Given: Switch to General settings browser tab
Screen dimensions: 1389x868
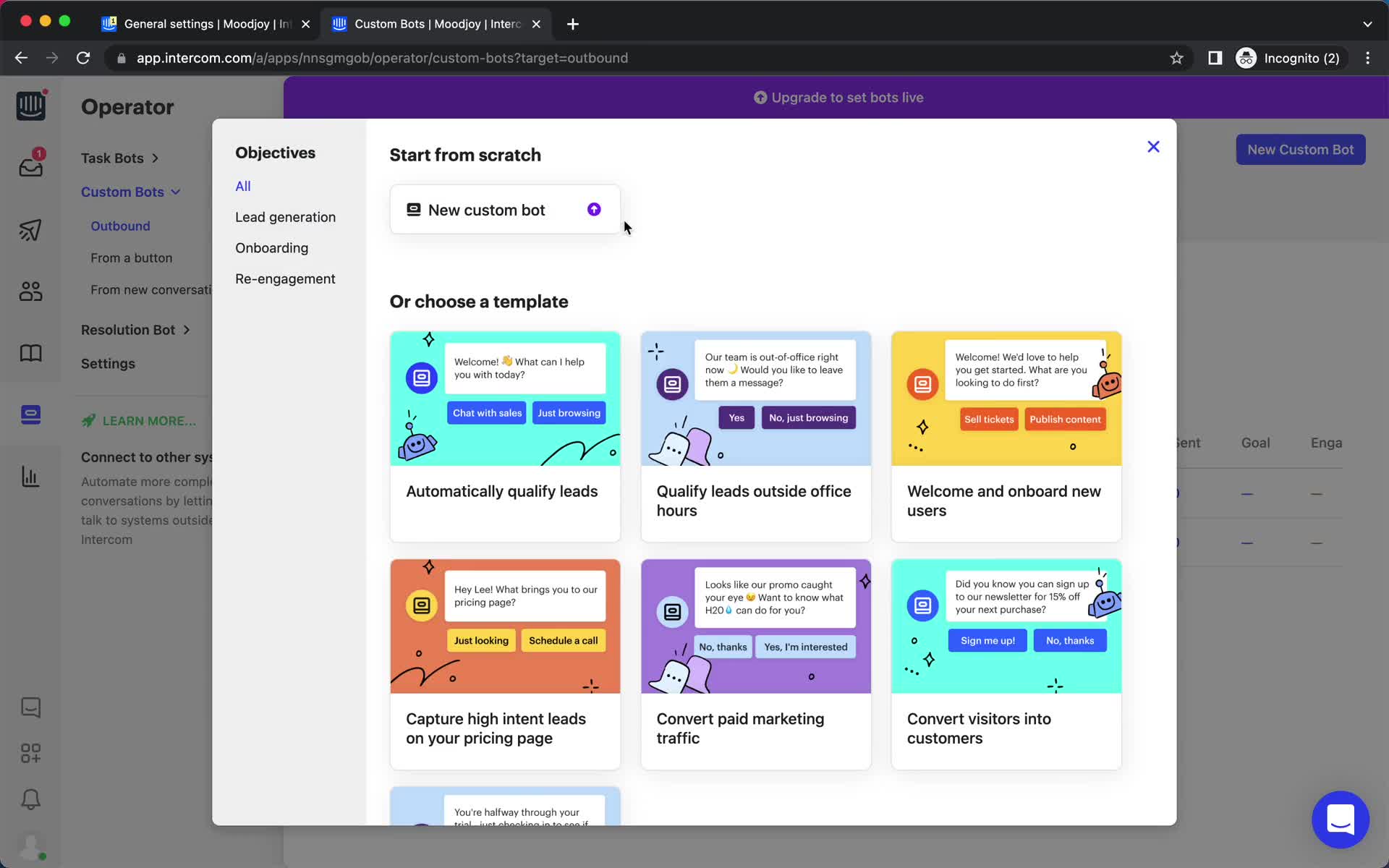Looking at the screenshot, I should pyautogui.click(x=206, y=24).
